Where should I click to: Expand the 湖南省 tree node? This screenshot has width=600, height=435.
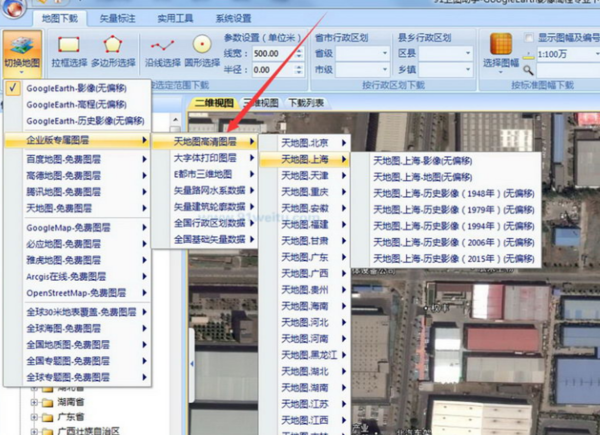click(34, 402)
